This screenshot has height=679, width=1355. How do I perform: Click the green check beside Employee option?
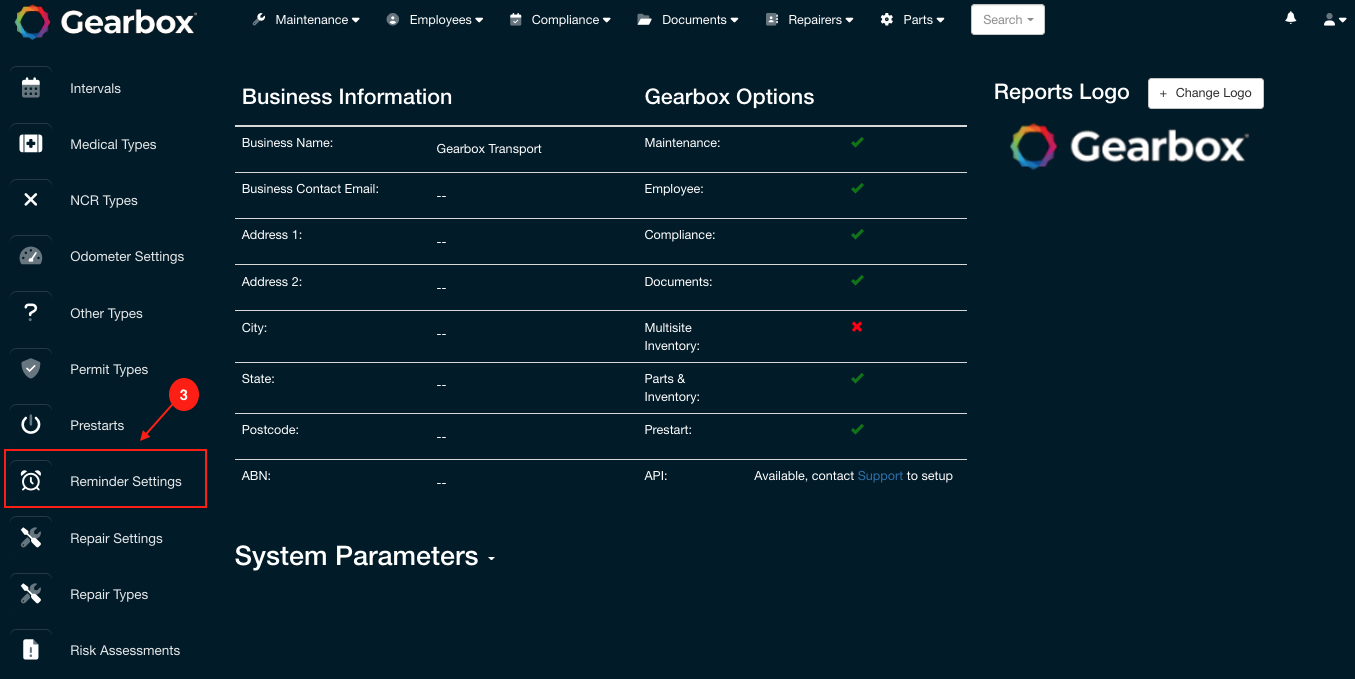[857, 188]
